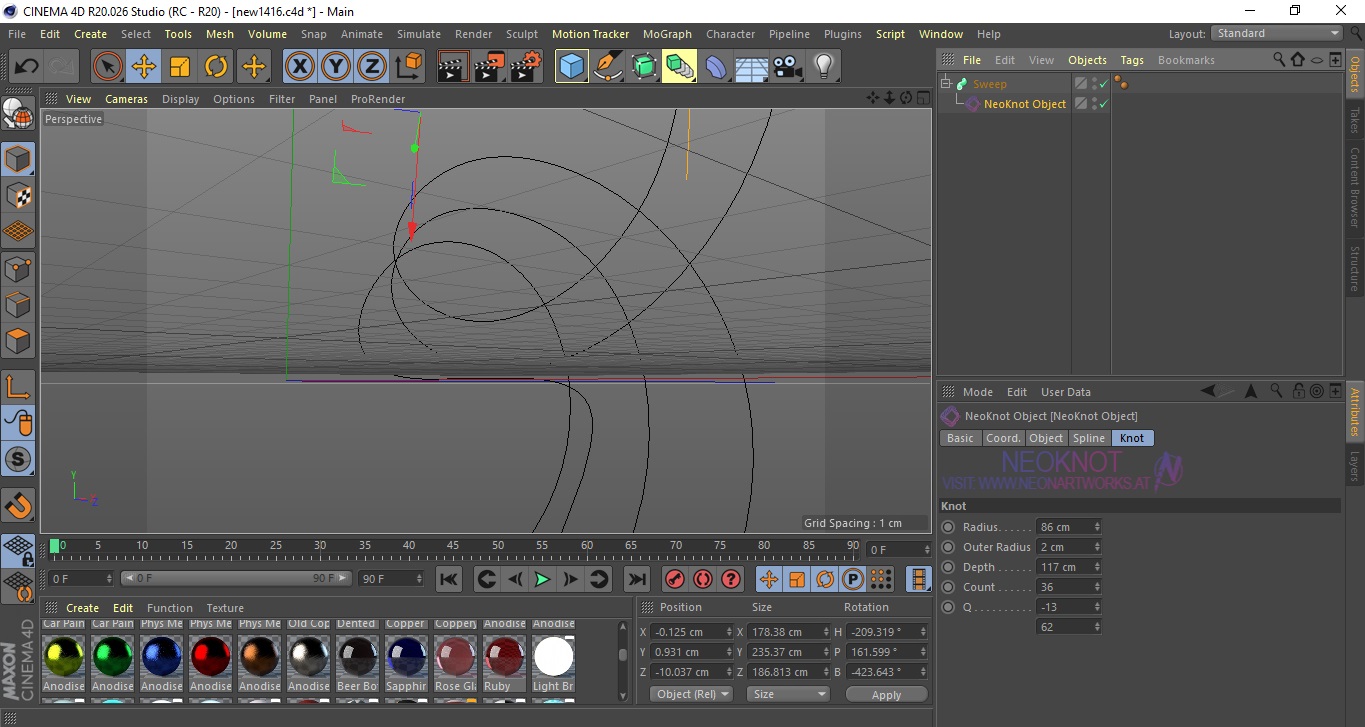1365x727 pixels.
Task: Switch to the Spline attribute tab
Action: pos(1088,438)
